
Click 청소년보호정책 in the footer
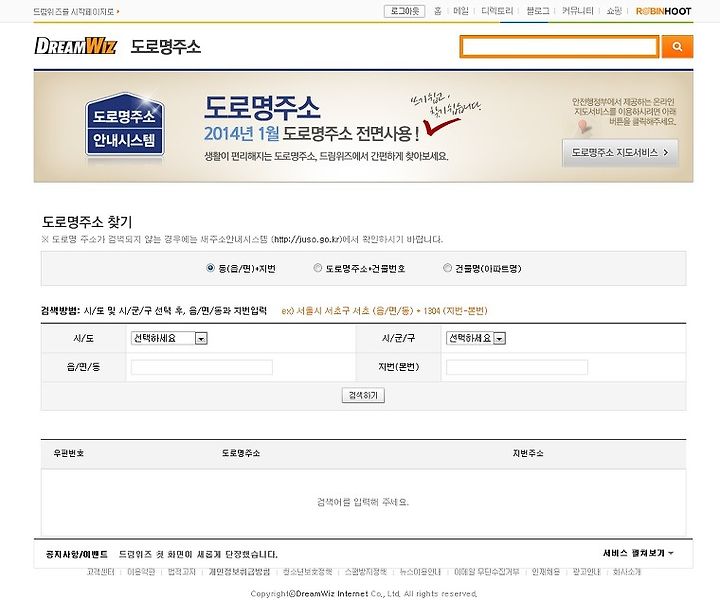[307, 572]
